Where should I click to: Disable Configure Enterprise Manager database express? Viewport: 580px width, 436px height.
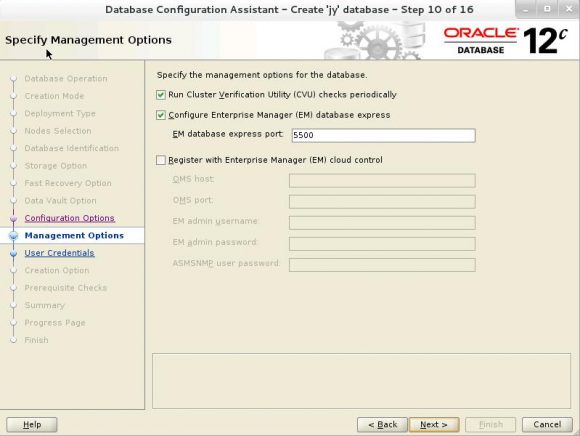coord(161,115)
